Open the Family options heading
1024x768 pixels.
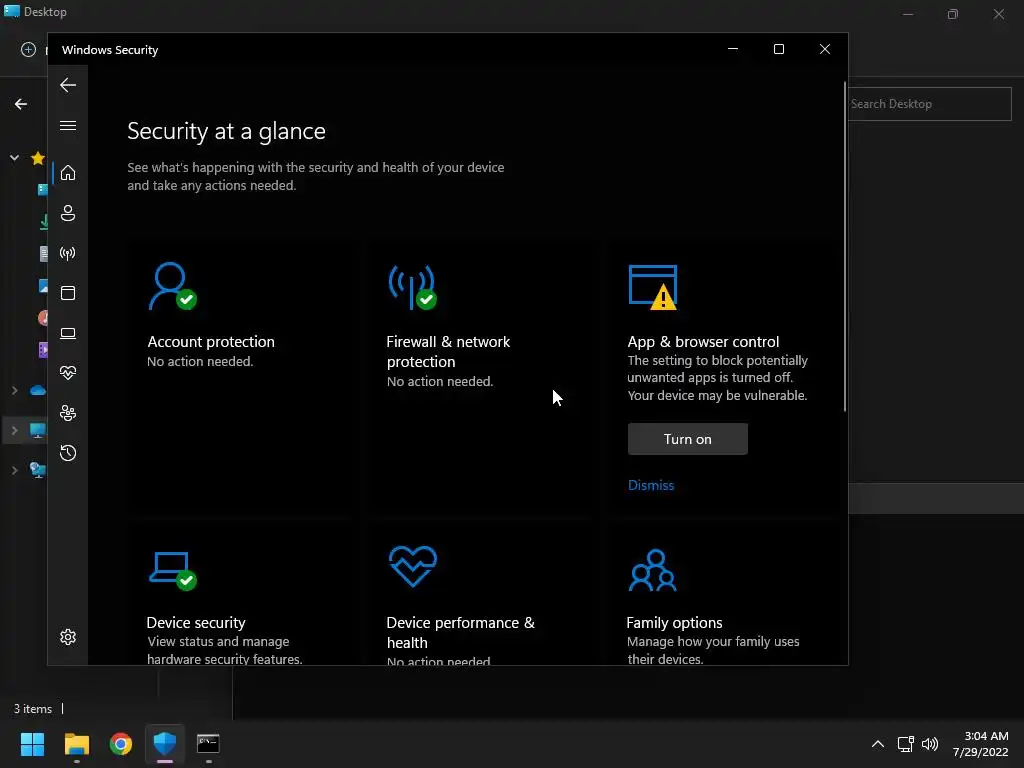pos(674,622)
